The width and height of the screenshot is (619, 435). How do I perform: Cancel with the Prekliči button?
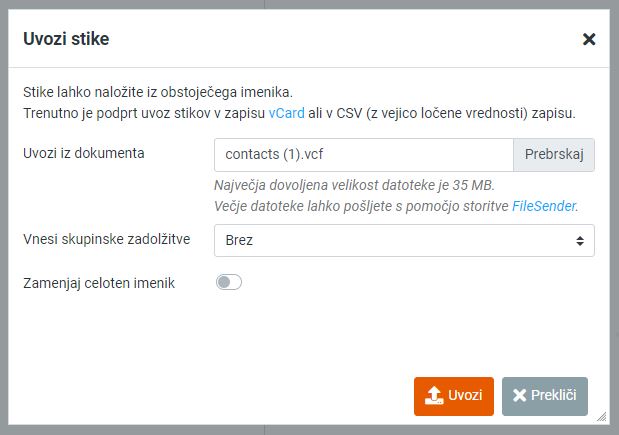coord(545,396)
